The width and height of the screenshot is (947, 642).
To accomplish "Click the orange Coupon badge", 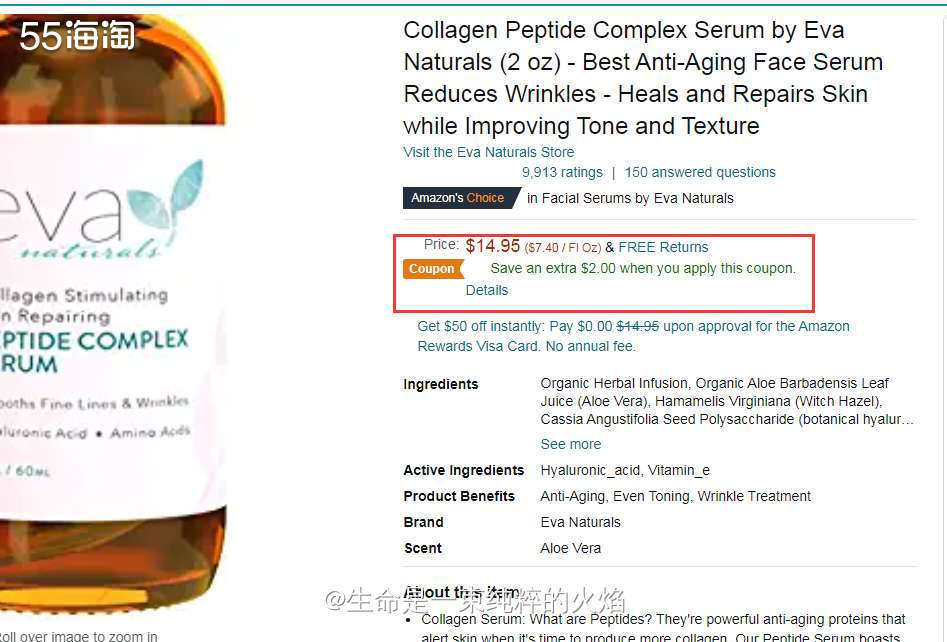I will 433,269.
